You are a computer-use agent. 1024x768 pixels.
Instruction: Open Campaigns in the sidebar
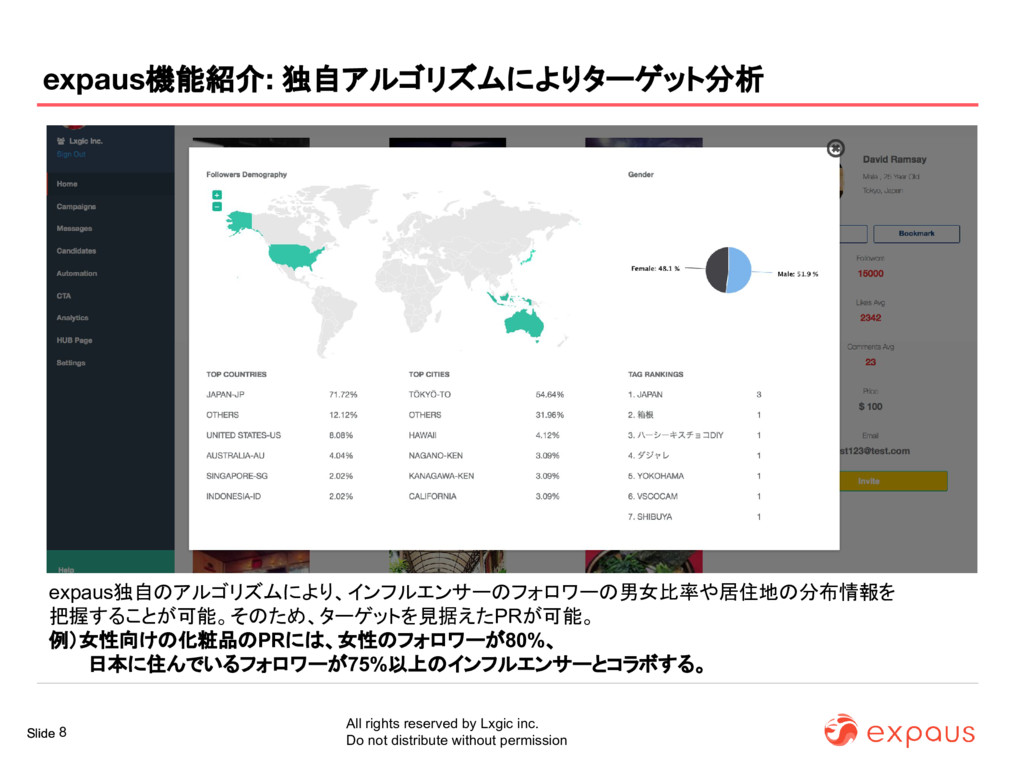110,206
